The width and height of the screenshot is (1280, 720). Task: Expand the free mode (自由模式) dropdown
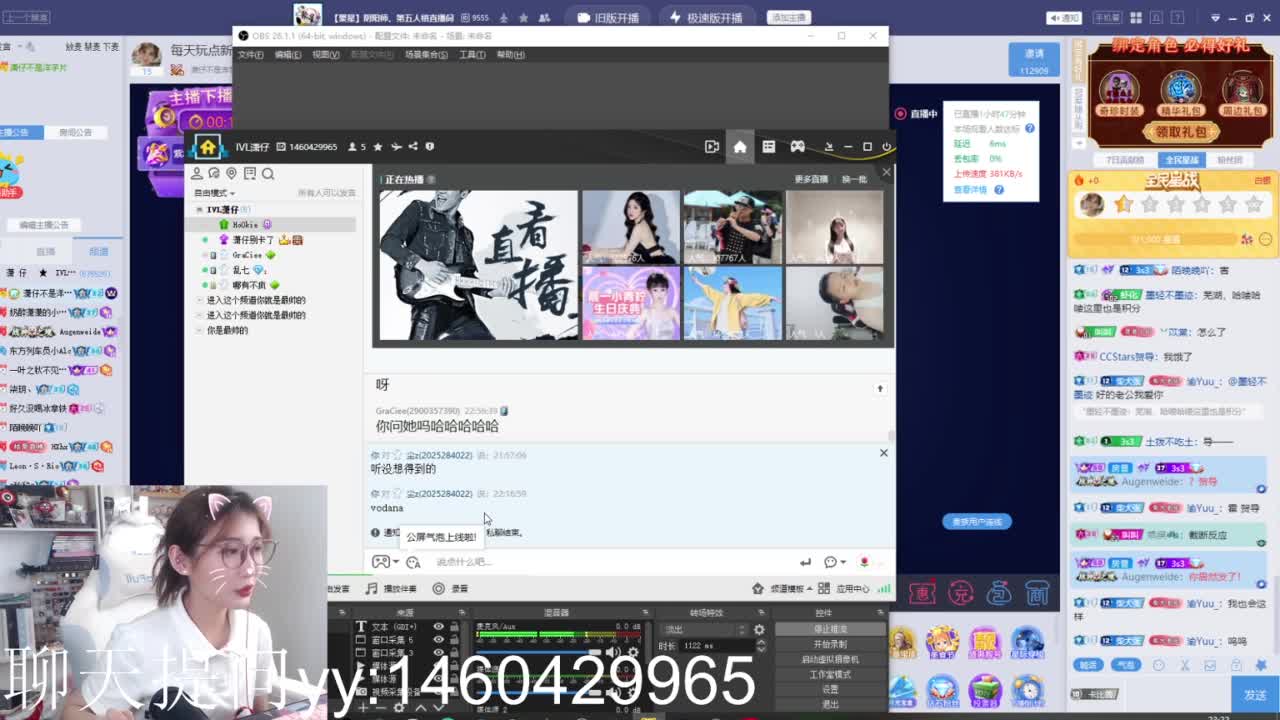215,193
